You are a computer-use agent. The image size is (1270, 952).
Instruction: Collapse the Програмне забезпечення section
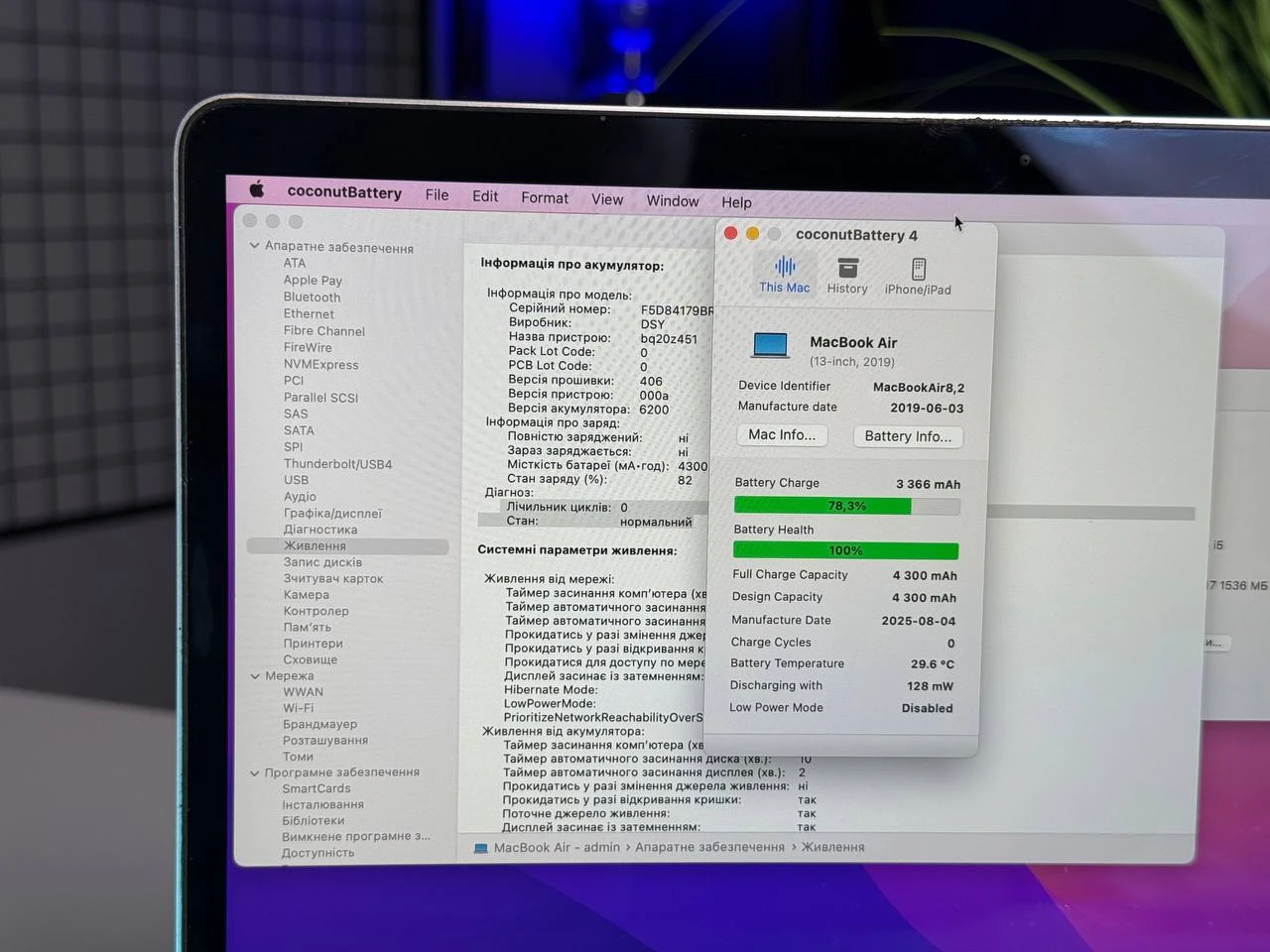[x=255, y=773]
